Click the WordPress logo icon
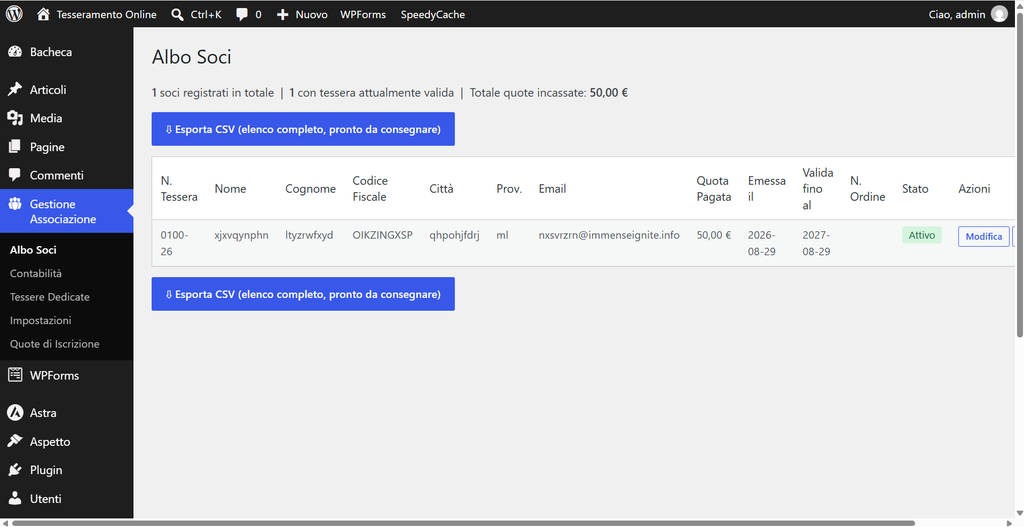1024x527 pixels. pyautogui.click(x=14, y=14)
